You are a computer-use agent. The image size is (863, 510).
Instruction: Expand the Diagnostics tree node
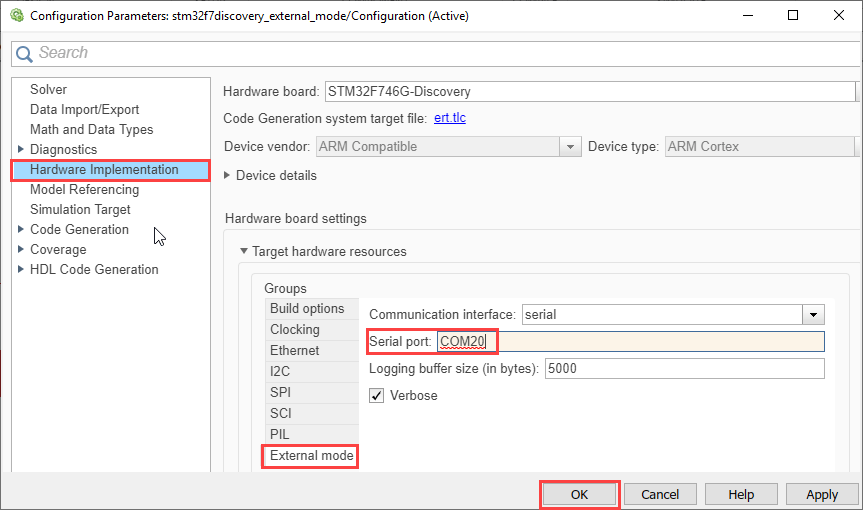click(20, 150)
